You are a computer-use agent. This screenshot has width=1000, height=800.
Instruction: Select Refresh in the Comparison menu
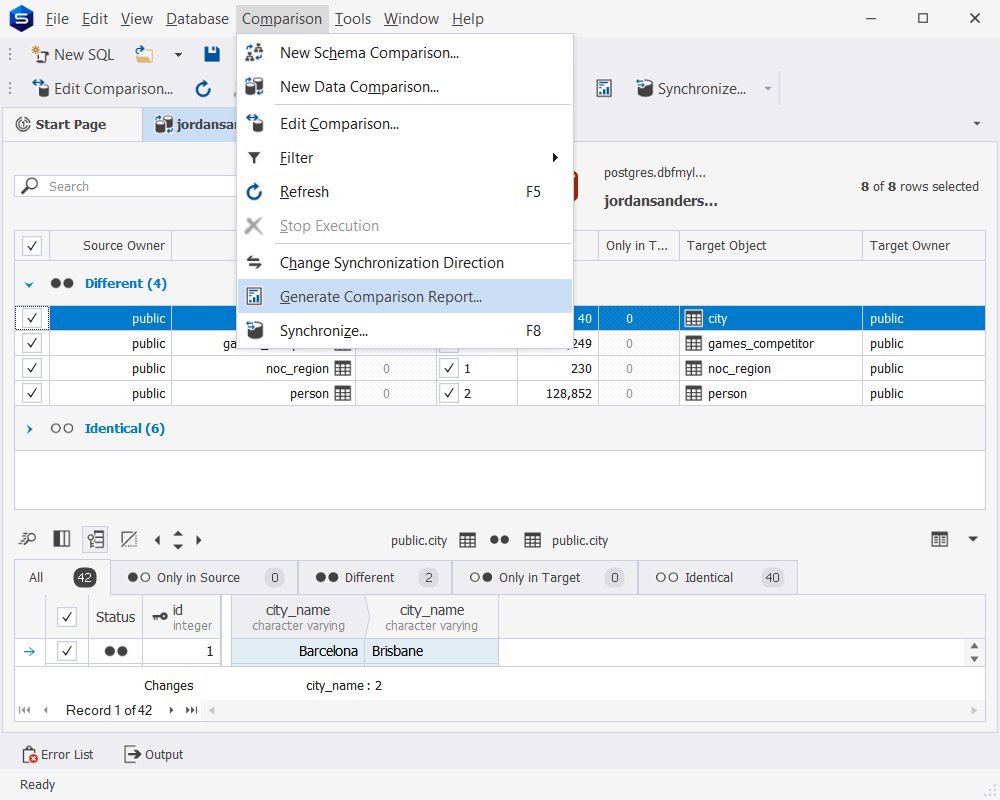(404, 191)
